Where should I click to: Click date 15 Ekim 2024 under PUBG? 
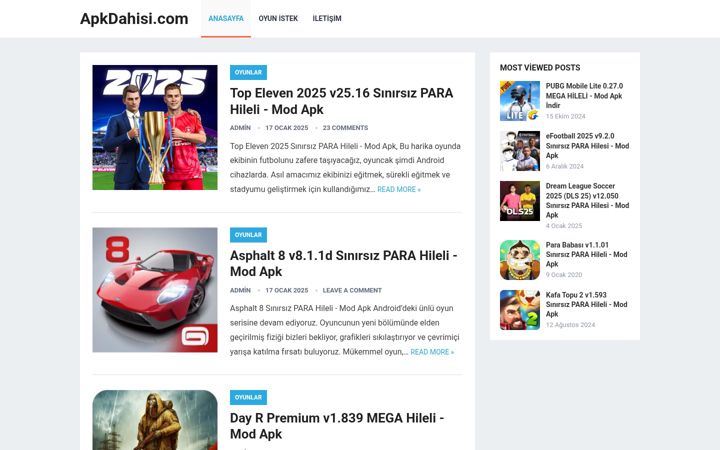(566, 117)
